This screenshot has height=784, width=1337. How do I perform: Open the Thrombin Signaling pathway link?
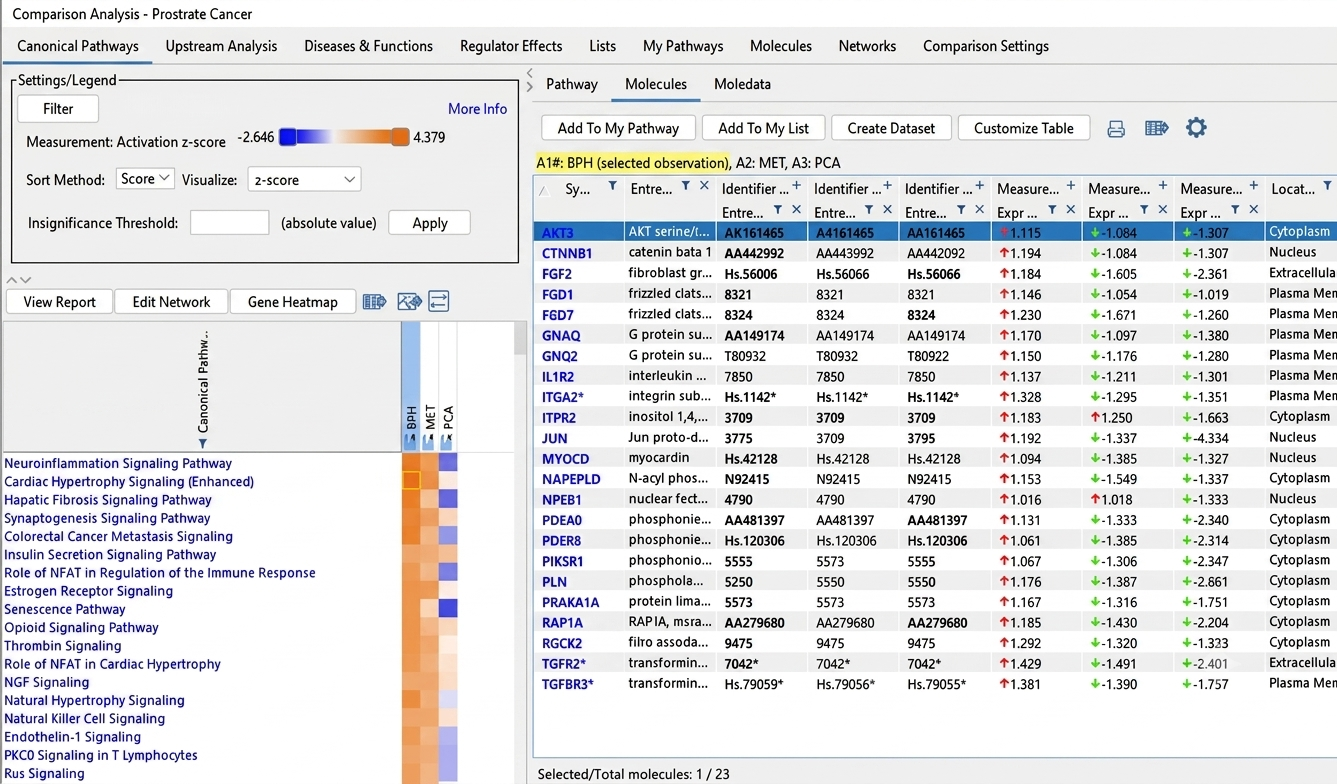(x=63, y=646)
